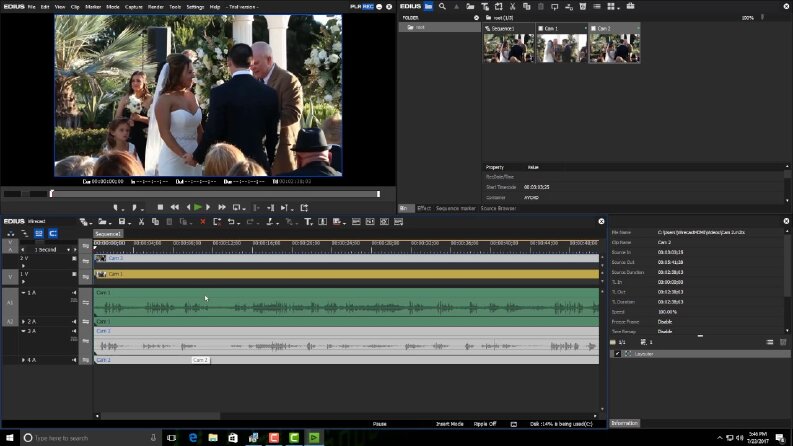This screenshot has width=793, height=446.
Task: Click the Open project folder icon in timeline toolbar
Action: tap(102, 221)
